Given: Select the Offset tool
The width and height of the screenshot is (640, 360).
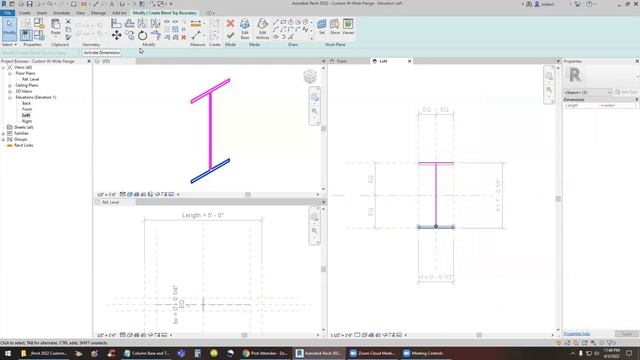Looking at the screenshot, I should pos(129,24).
